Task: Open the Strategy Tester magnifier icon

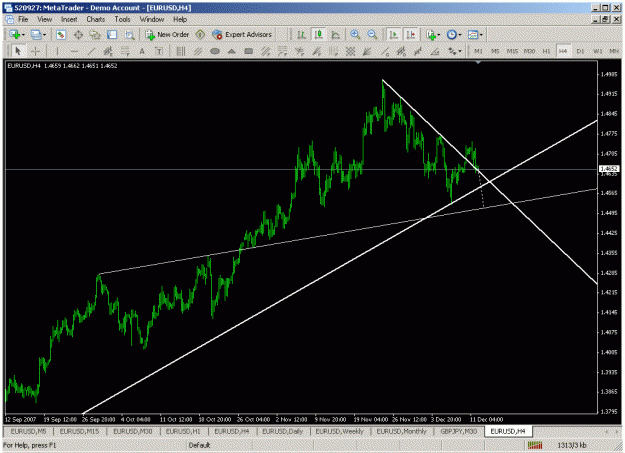Action: point(130,35)
